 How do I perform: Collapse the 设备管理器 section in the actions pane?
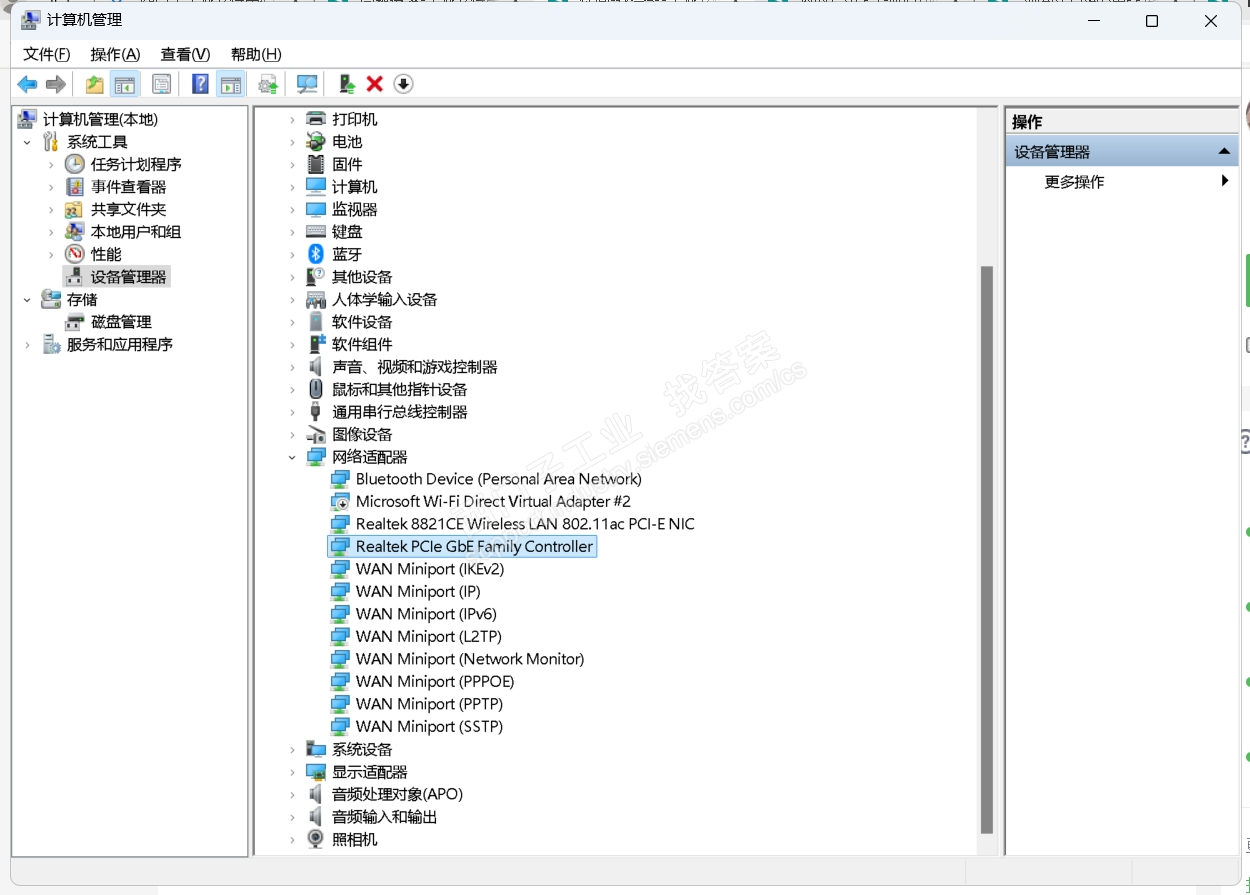pyautogui.click(x=1224, y=152)
